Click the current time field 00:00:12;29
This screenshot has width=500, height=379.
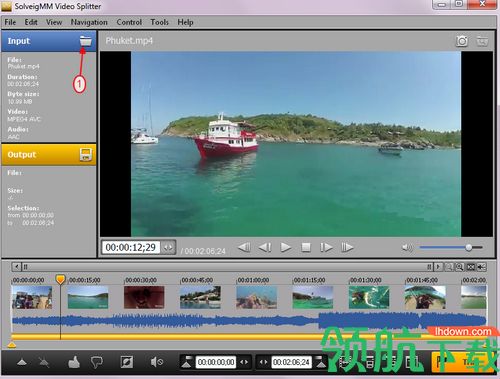[x=131, y=247]
